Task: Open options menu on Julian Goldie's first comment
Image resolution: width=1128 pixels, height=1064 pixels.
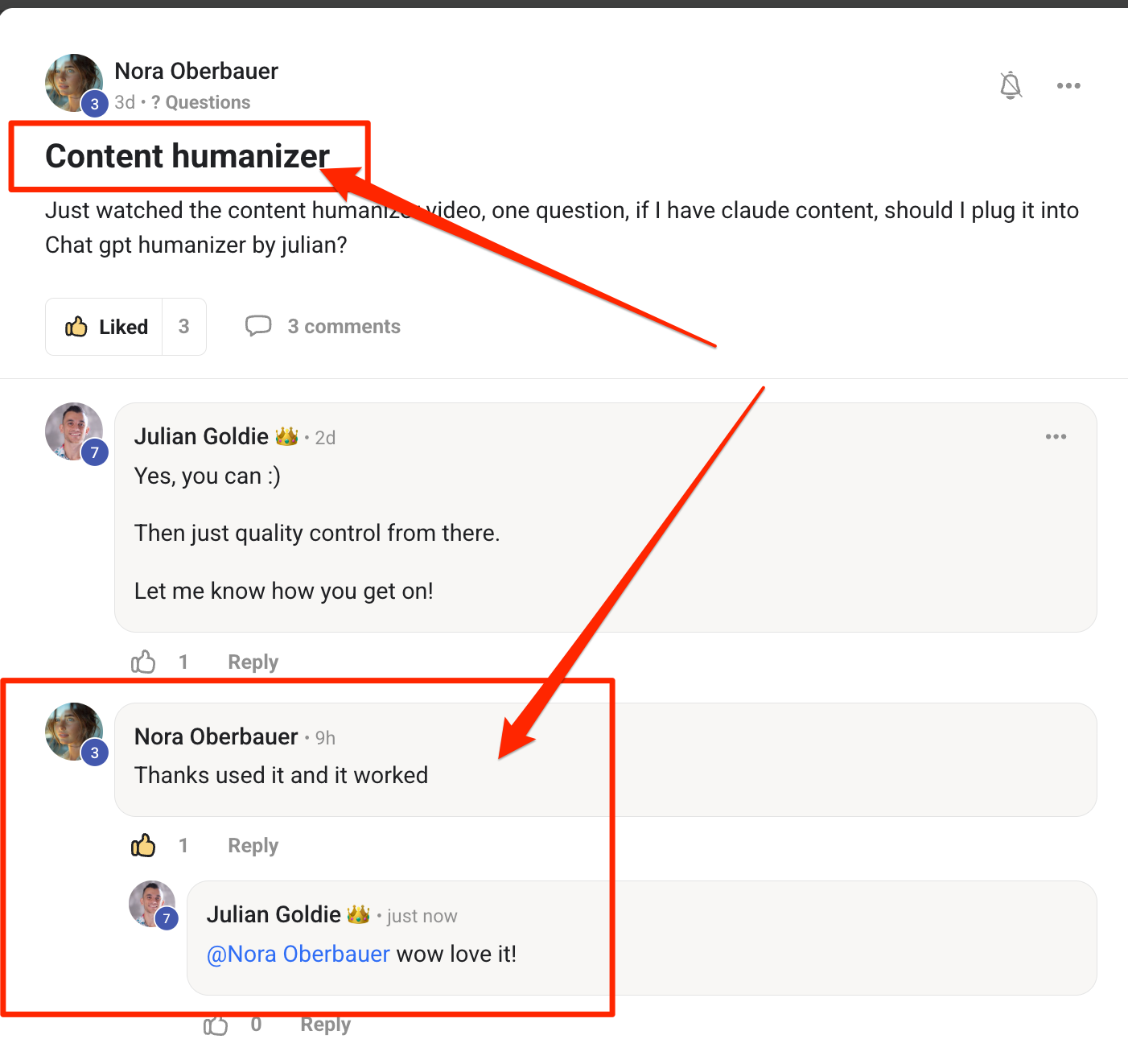Action: tap(1056, 436)
